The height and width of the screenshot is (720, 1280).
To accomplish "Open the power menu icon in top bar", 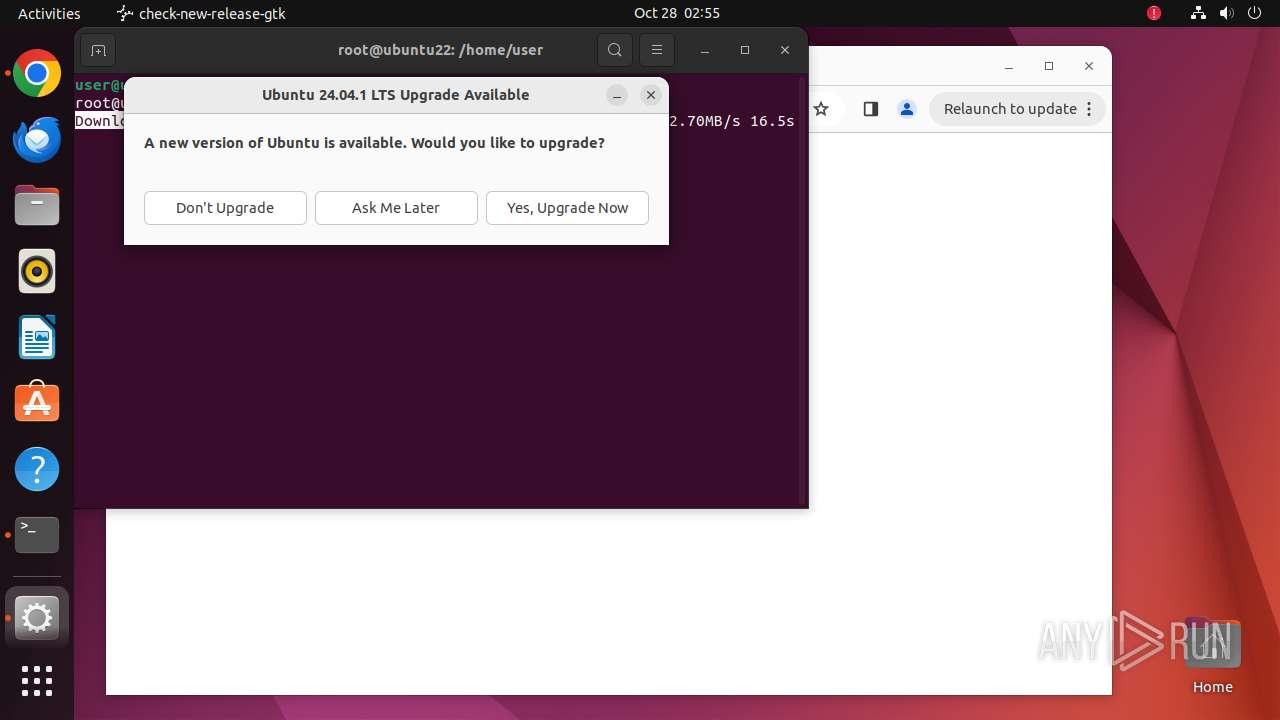I will pyautogui.click(x=1256, y=13).
